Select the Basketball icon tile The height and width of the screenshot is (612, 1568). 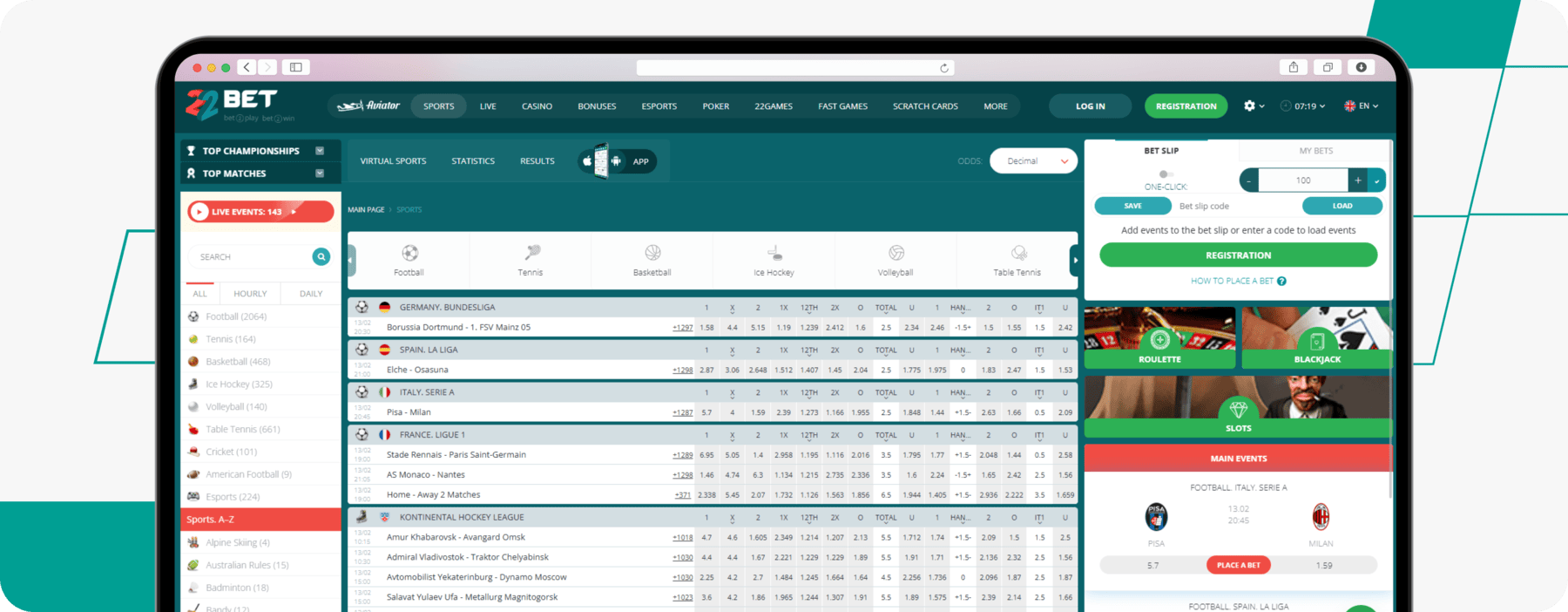(x=652, y=260)
